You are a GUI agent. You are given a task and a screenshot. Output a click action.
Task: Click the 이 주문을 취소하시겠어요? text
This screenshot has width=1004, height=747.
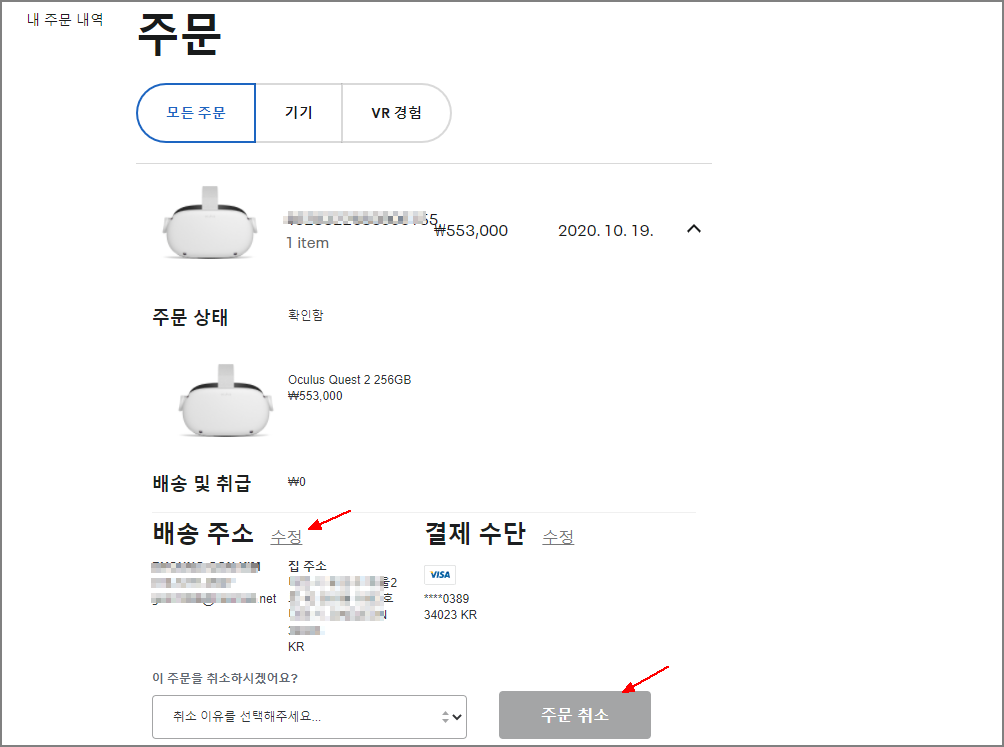225,678
